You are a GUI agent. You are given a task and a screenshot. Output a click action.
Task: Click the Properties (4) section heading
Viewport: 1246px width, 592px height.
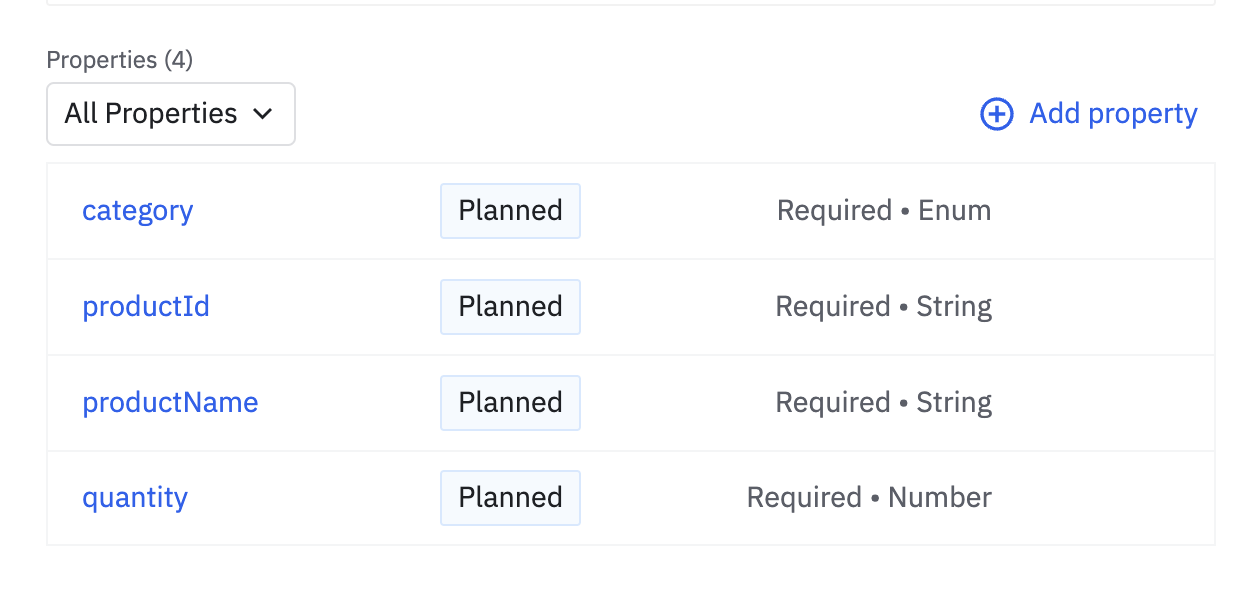pyautogui.click(x=120, y=60)
